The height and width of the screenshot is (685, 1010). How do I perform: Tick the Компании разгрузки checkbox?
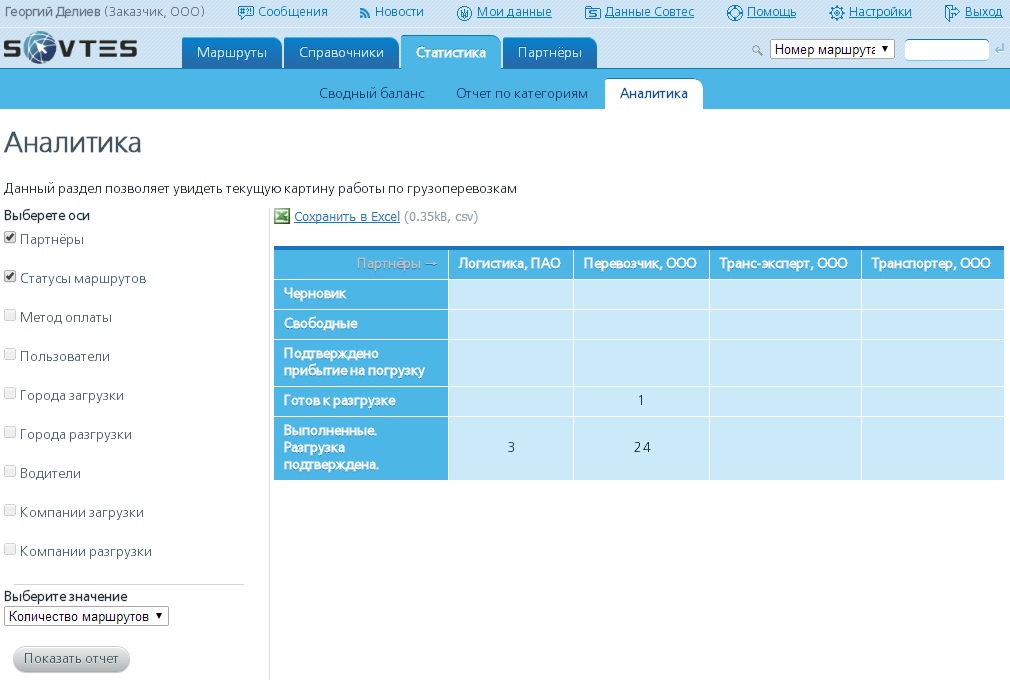coord(10,549)
